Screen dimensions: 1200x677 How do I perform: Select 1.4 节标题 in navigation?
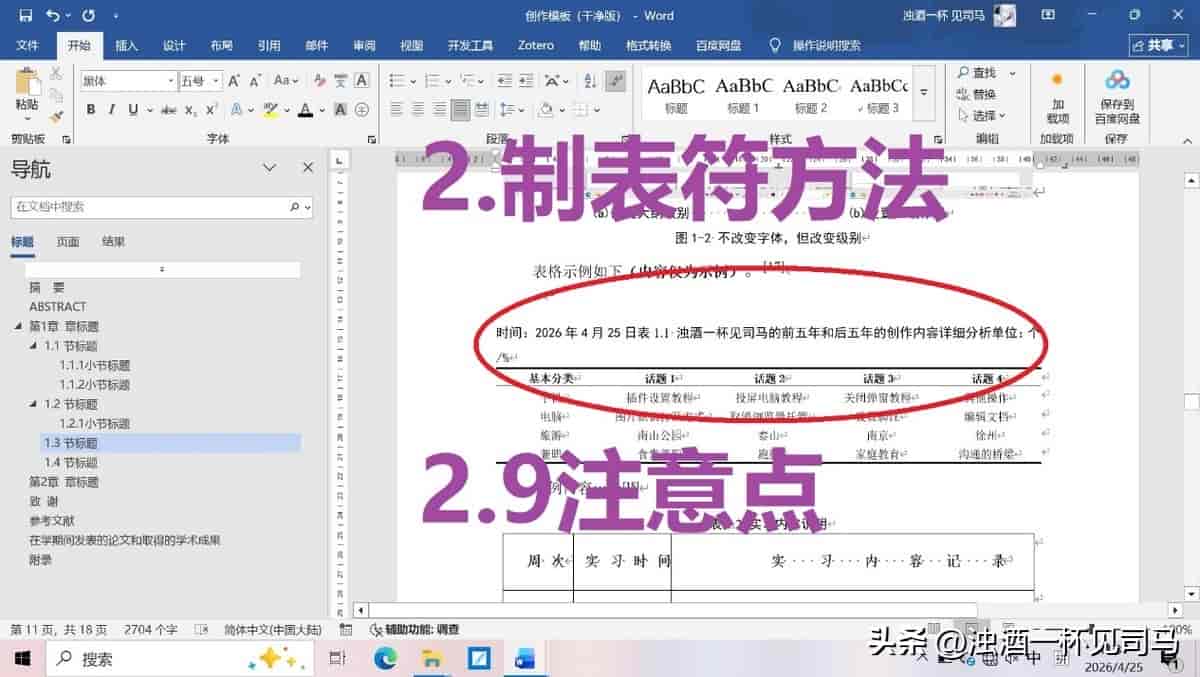[x=70, y=462]
